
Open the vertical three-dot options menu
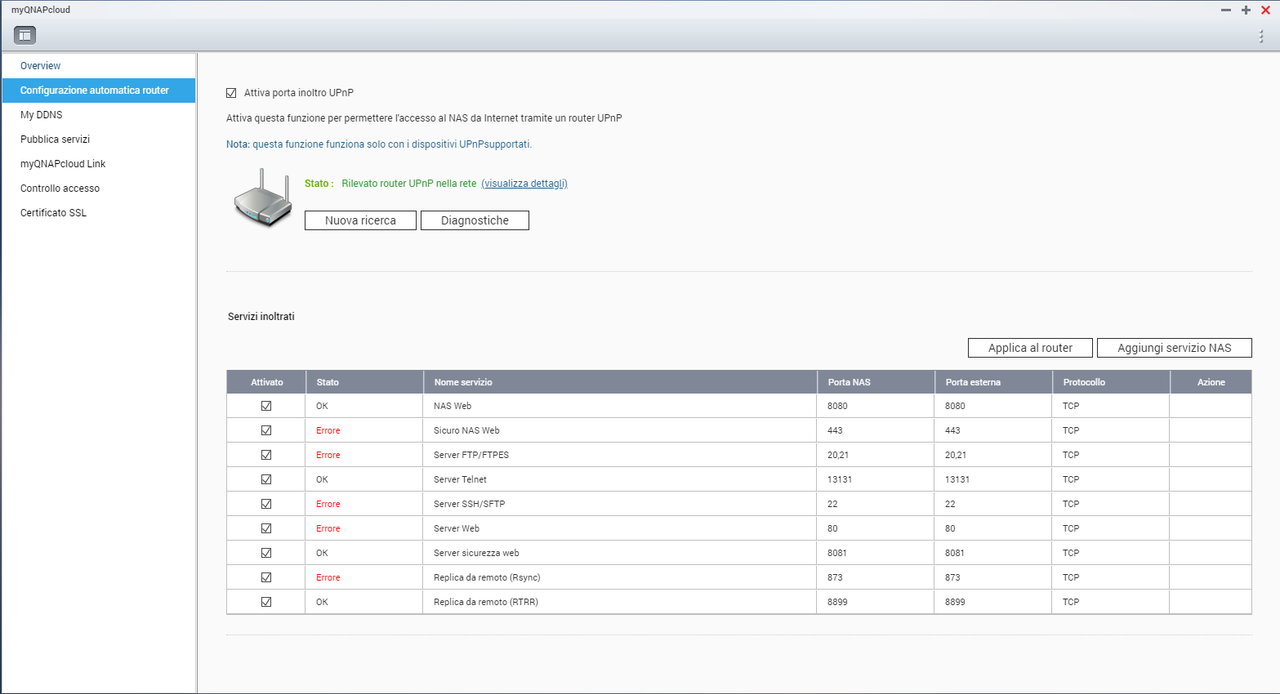click(x=1261, y=35)
